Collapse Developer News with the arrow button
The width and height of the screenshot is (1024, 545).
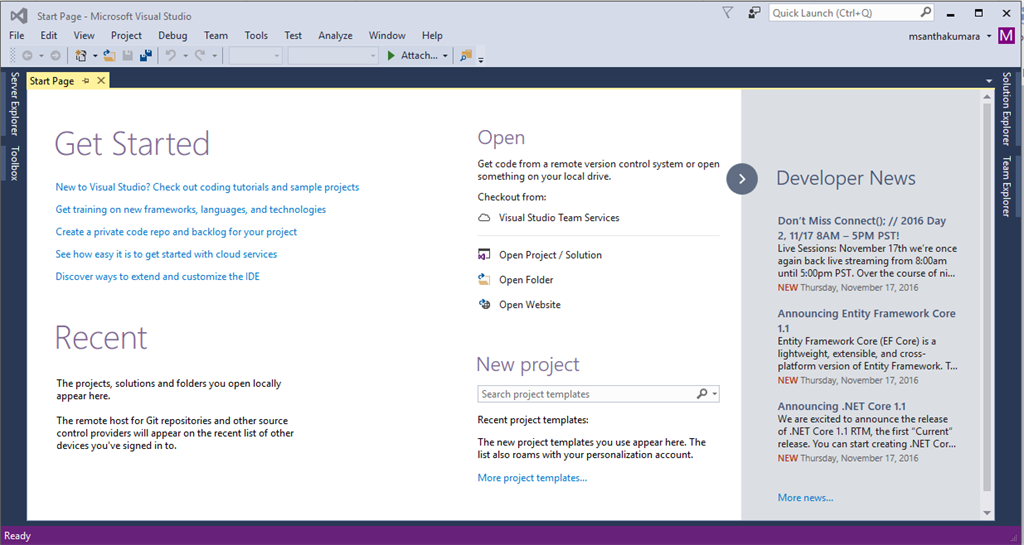tap(742, 179)
